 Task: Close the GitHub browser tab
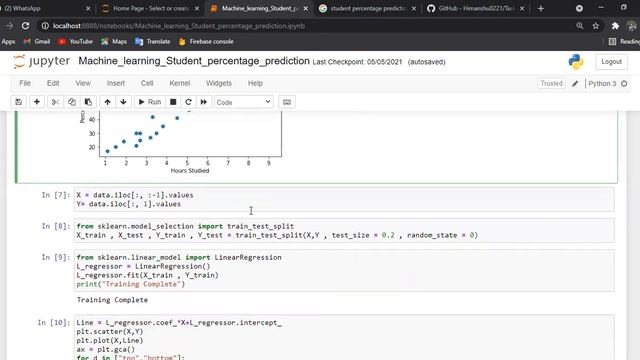tap(522, 8)
